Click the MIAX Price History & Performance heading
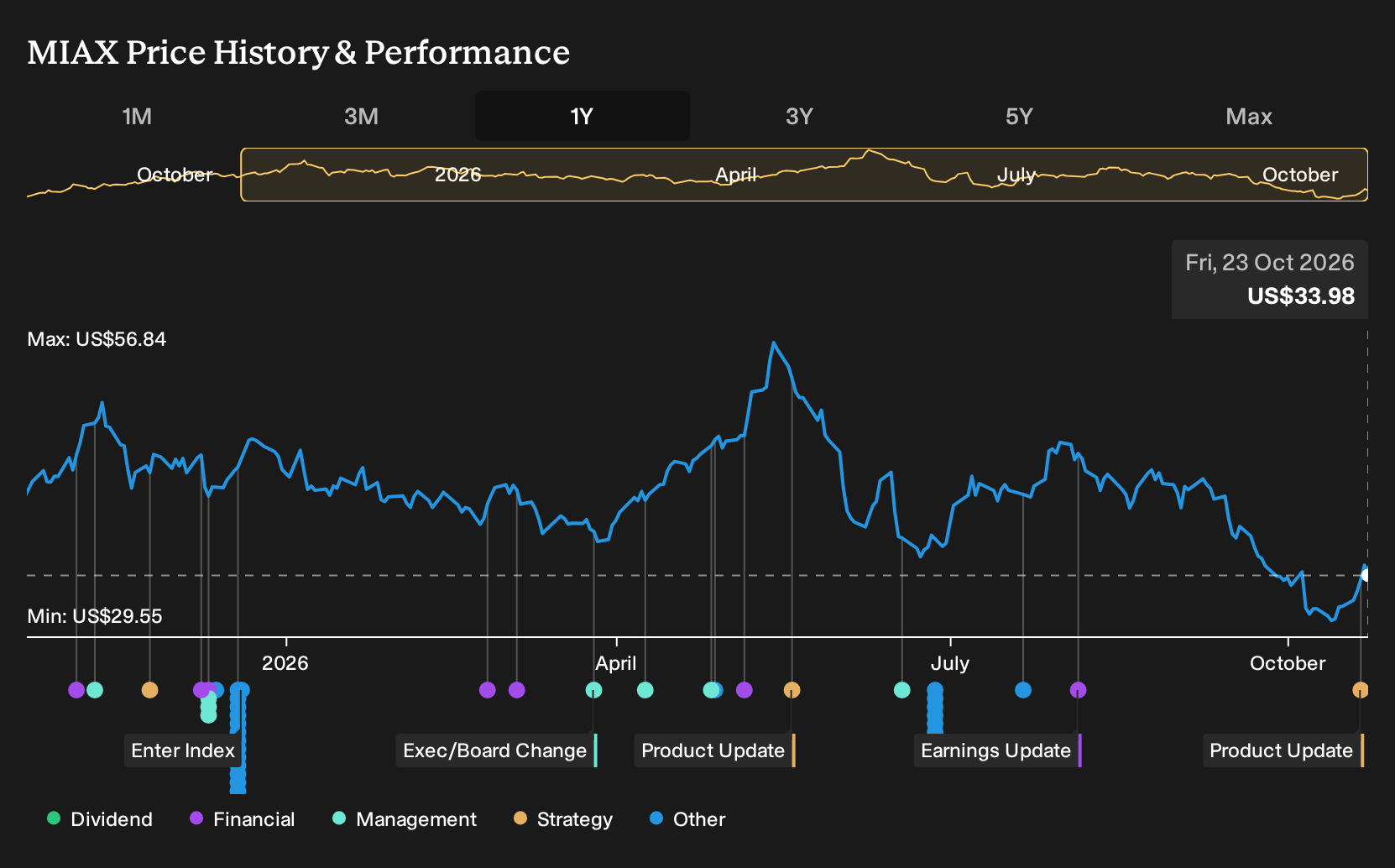Viewport: 1395px width, 868px height. (x=299, y=52)
